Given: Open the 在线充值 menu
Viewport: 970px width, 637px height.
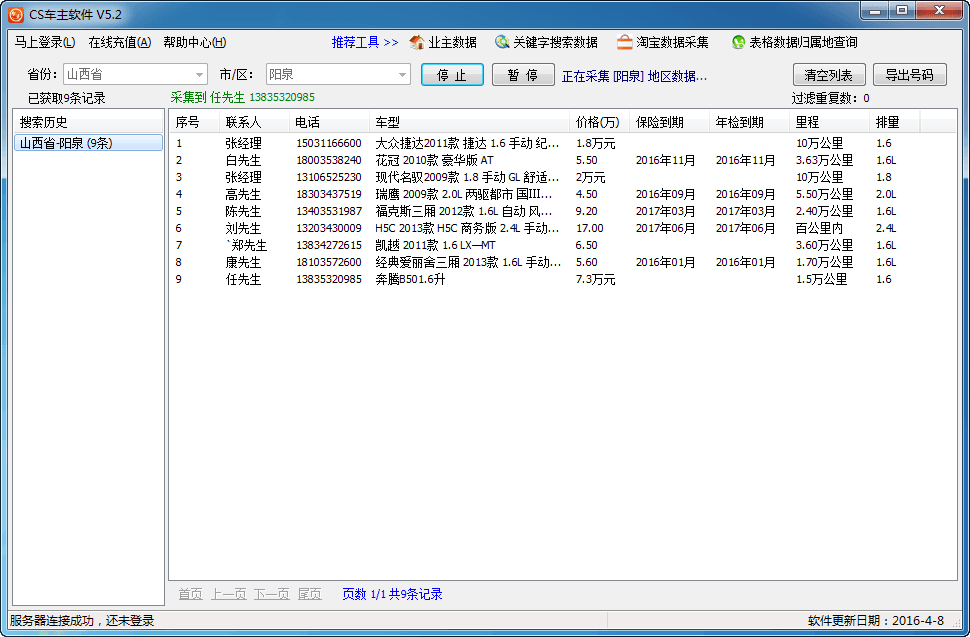Looking at the screenshot, I should [120, 43].
